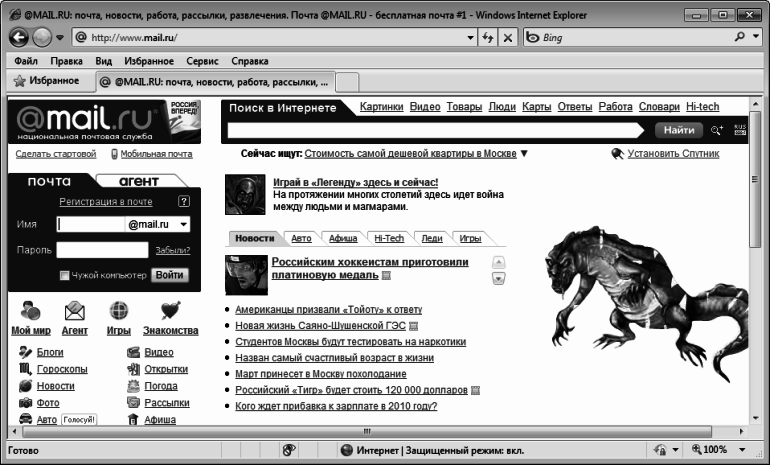Expand the Сейчас ищут triangle arrow
770x465 pixels.
(x=524, y=154)
